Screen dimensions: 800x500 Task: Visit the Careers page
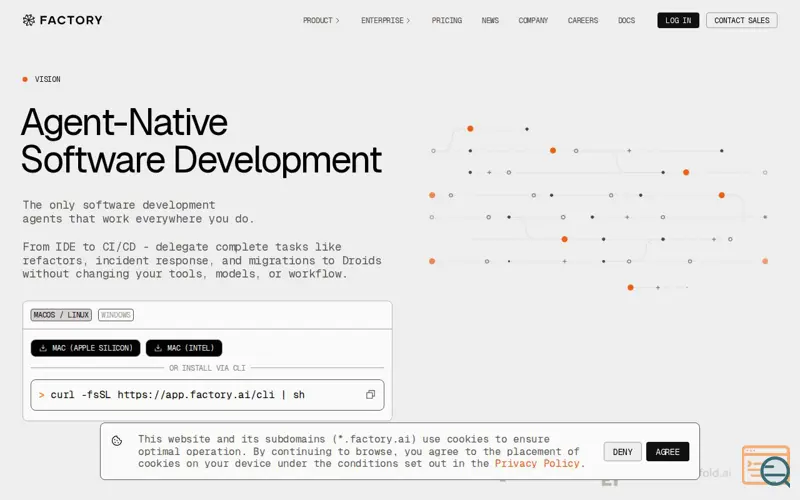pos(583,20)
